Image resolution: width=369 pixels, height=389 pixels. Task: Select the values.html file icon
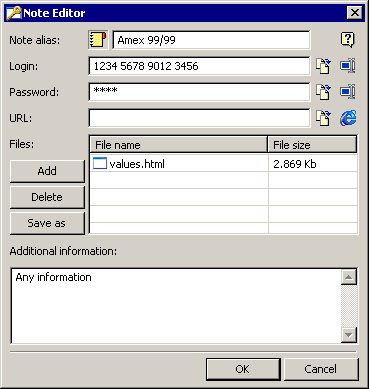pos(100,164)
